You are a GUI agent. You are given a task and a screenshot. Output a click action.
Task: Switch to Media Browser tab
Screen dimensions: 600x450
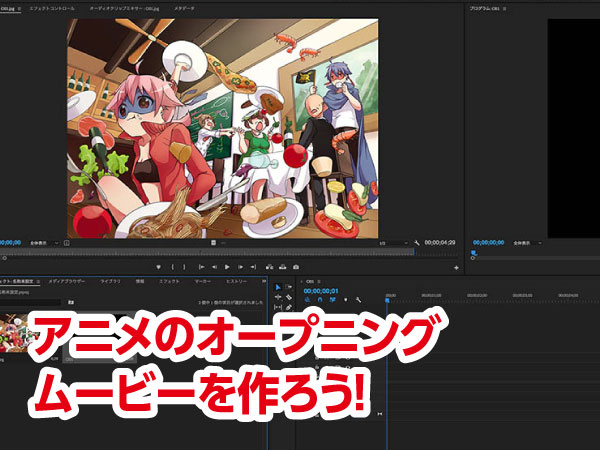(67, 281)
